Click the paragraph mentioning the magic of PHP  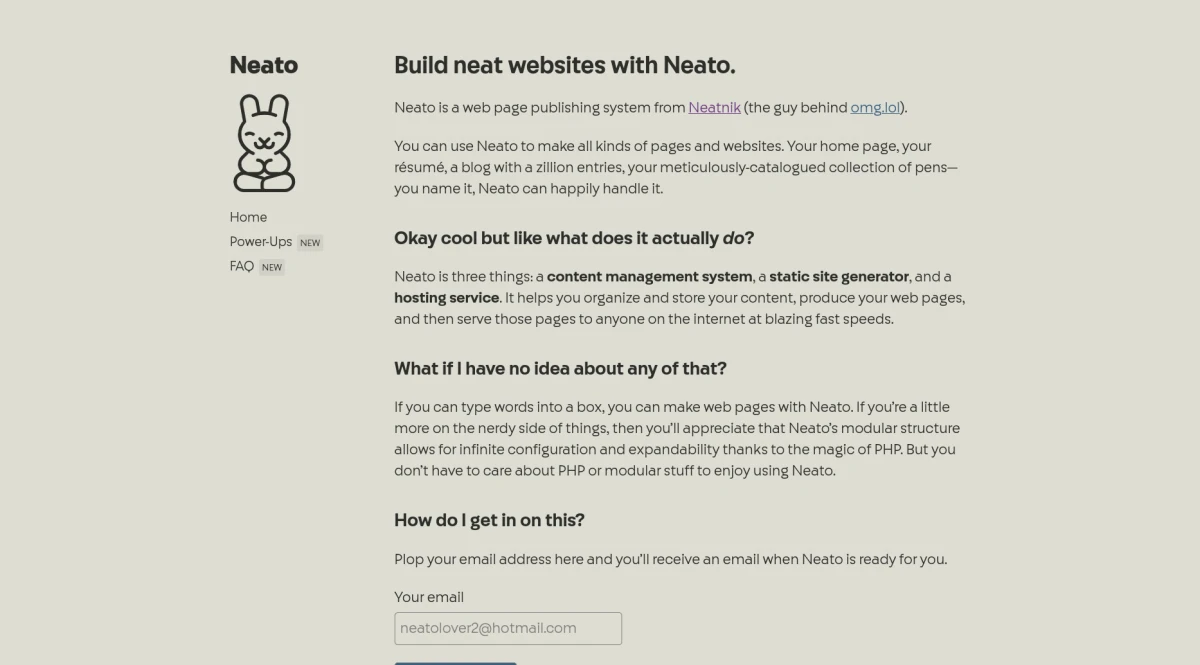tap(676, 439)
